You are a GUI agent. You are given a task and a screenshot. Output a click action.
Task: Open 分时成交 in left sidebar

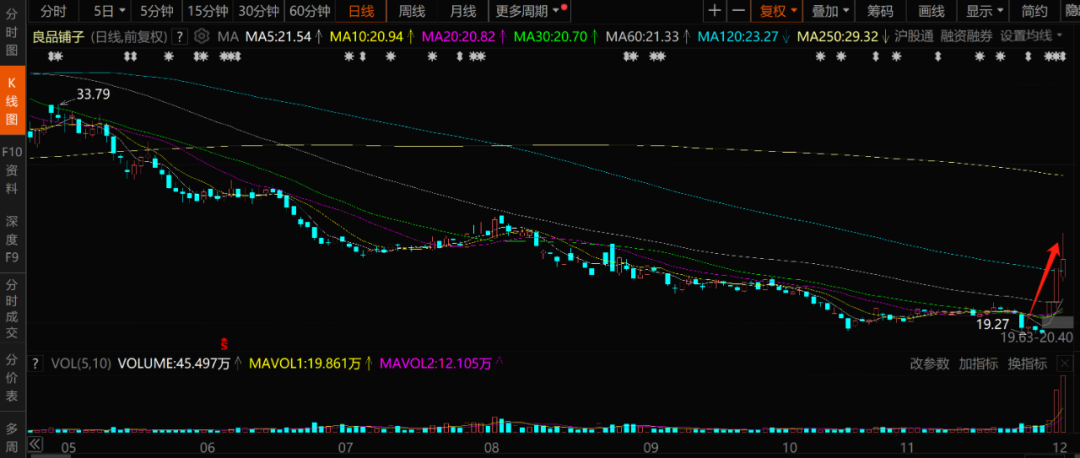(12, 309)
